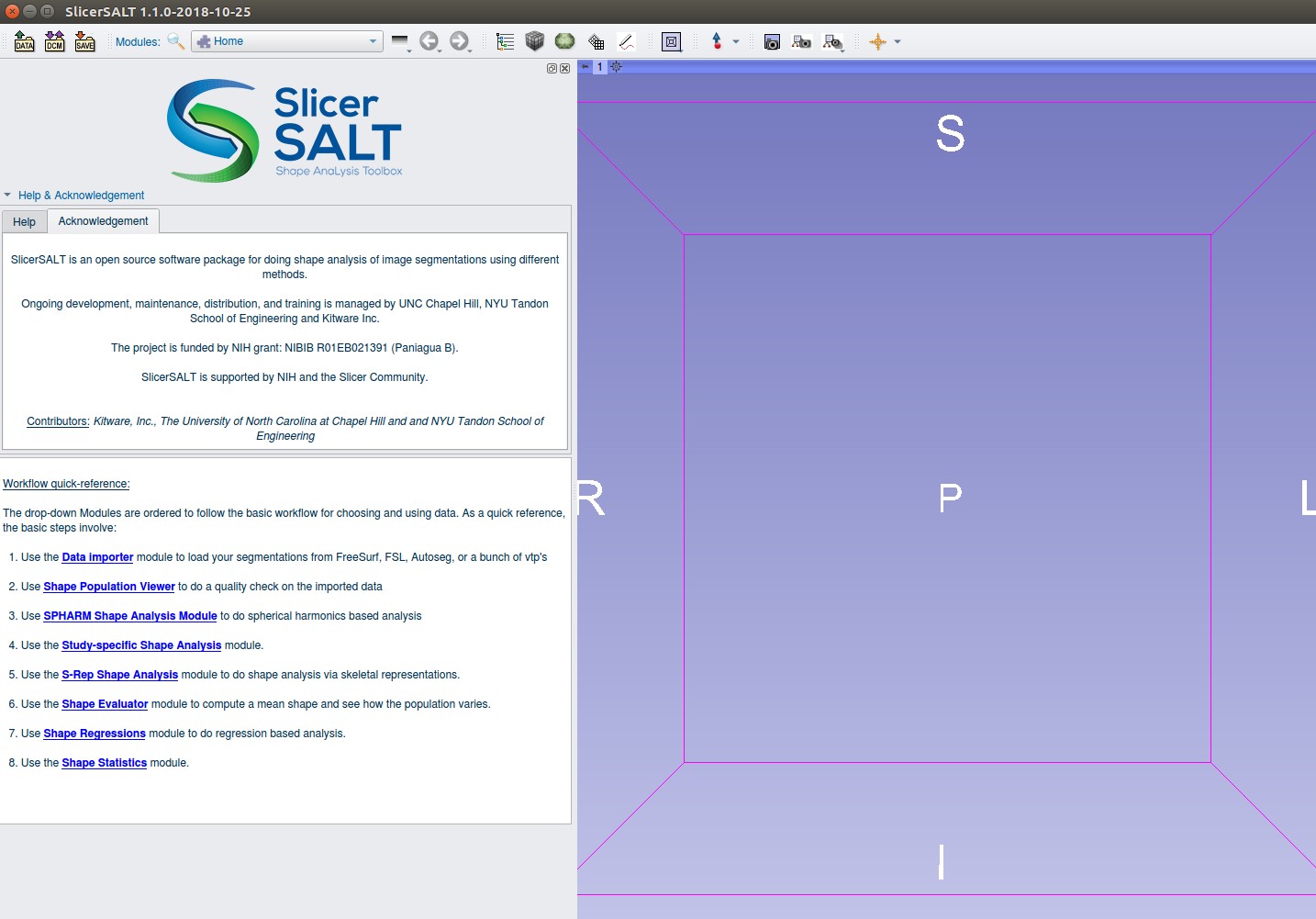The image size is (1316, 919).
Task: Open the Modules combo box showing Home
Action: pyautogui.click(x=287, y=41)
